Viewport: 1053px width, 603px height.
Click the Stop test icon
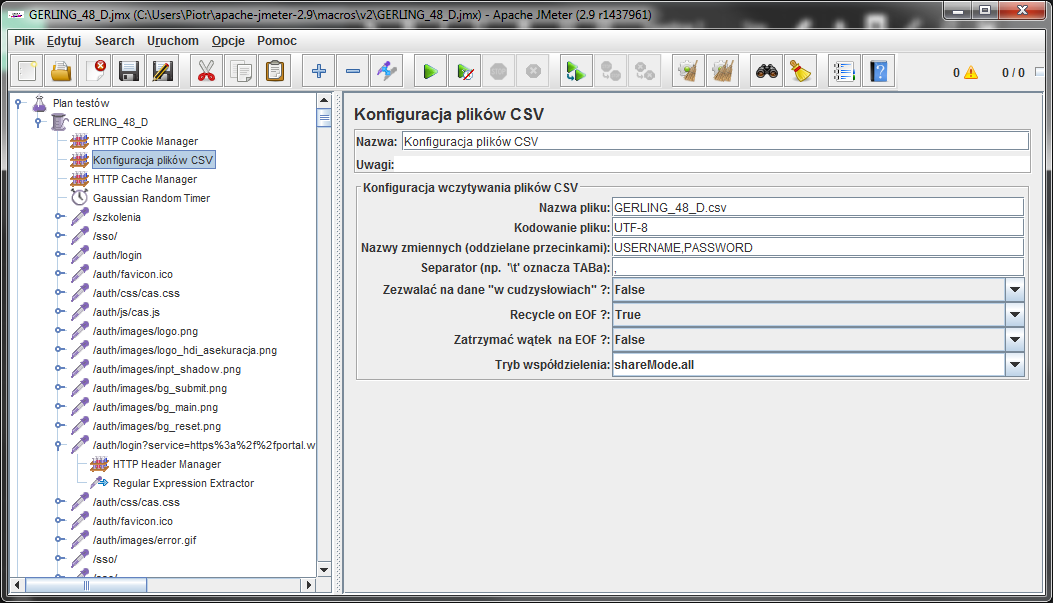[498, 71]
